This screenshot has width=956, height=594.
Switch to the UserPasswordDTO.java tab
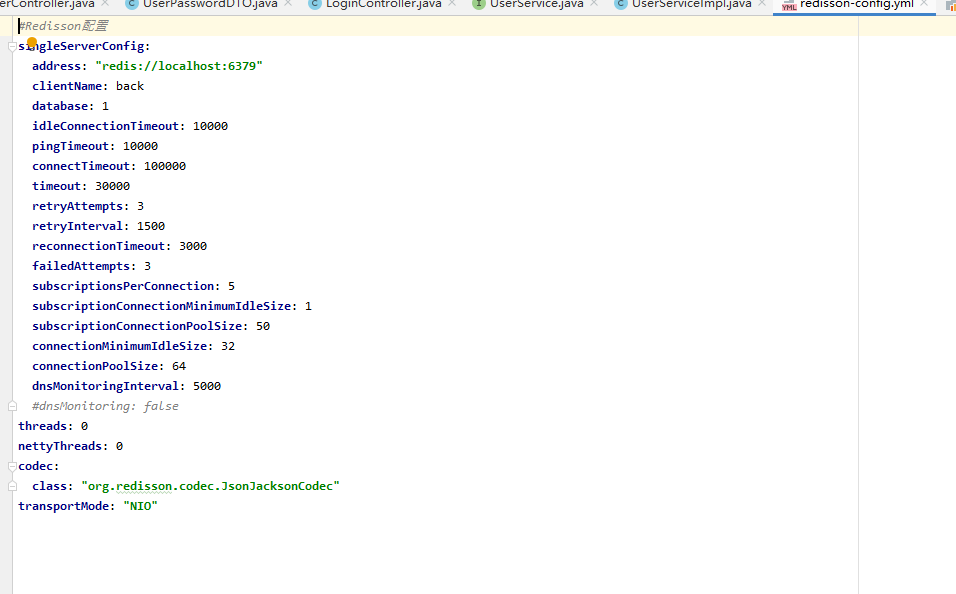[x=210, y=4]
